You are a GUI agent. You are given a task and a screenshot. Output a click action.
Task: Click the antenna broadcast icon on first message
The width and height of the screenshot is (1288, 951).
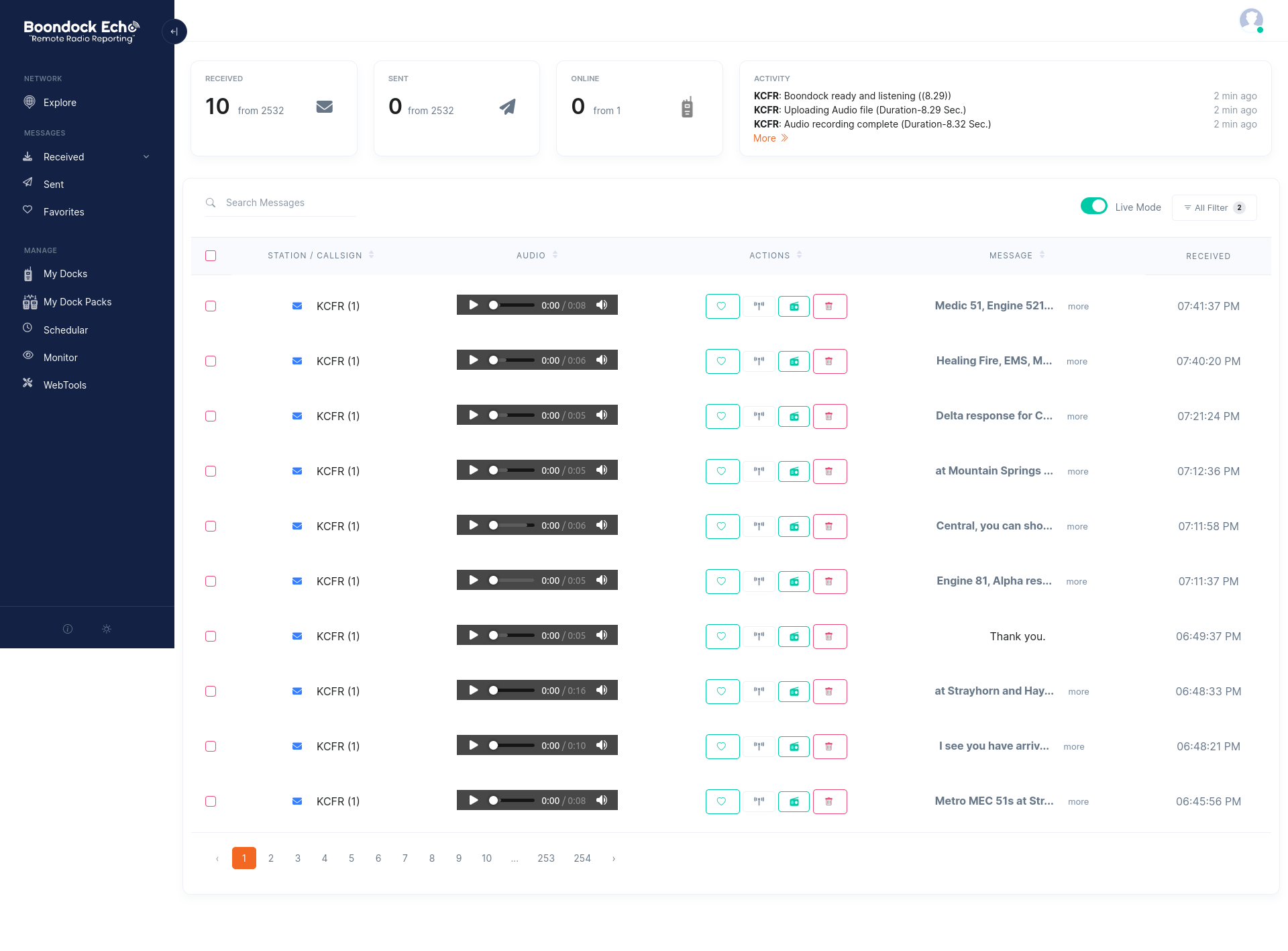[758, 306]
